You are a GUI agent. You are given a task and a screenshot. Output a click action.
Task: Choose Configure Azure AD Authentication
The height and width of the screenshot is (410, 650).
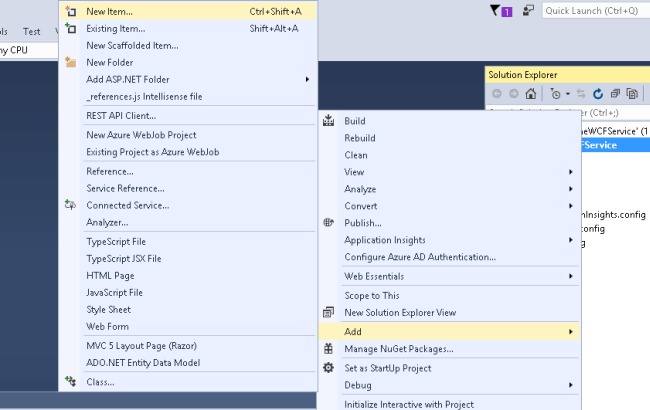pos(449,257)
